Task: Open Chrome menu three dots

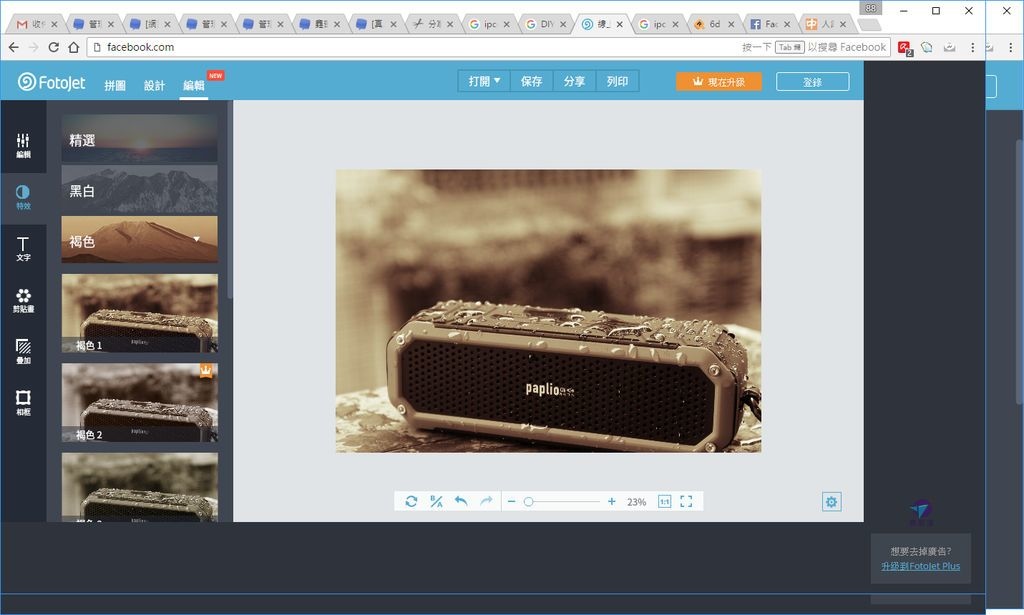Action: pyautogui.click(x=972, y=47)
